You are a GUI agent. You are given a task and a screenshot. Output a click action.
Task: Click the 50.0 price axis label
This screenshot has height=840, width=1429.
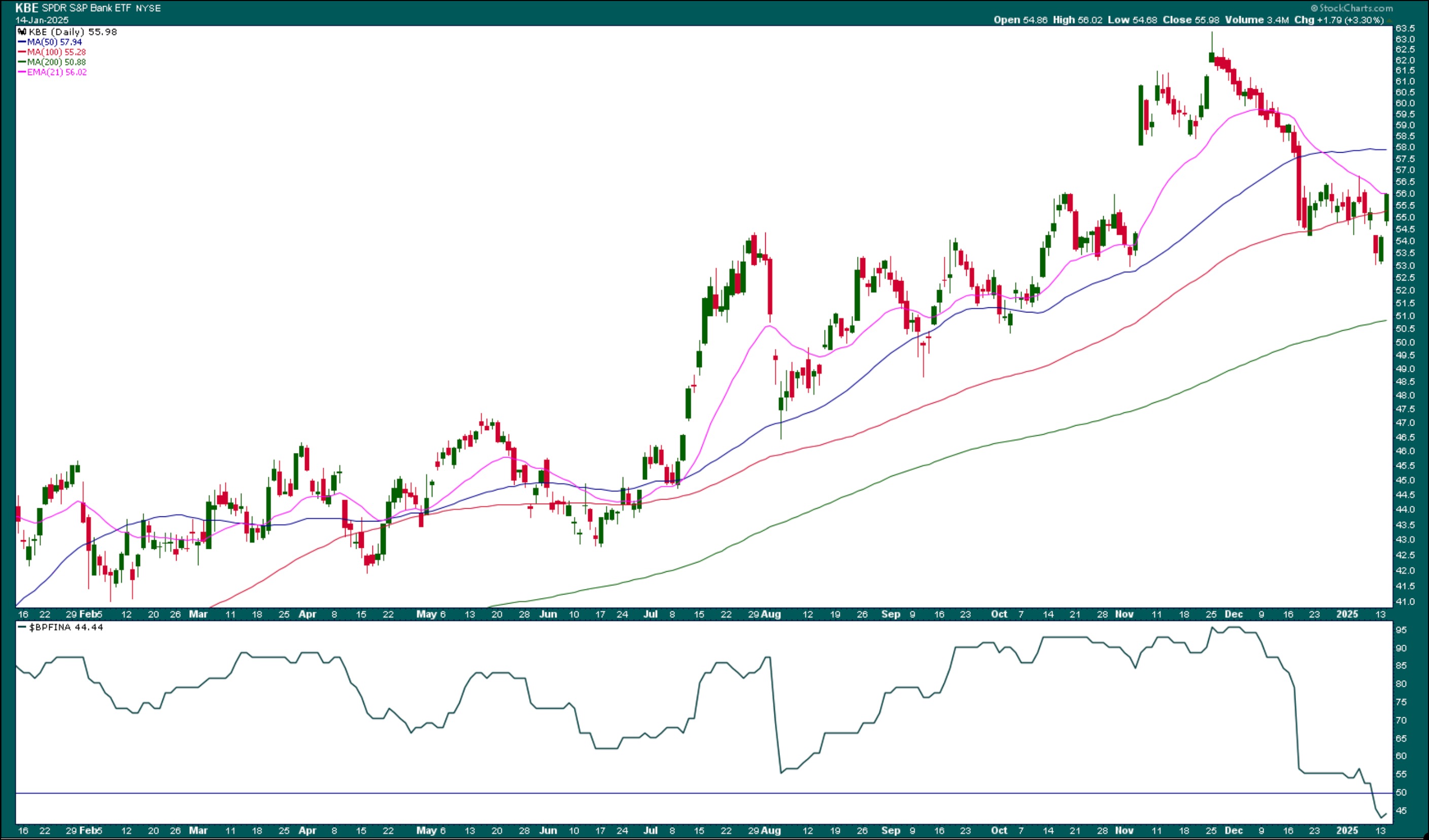coord(1405,342)
